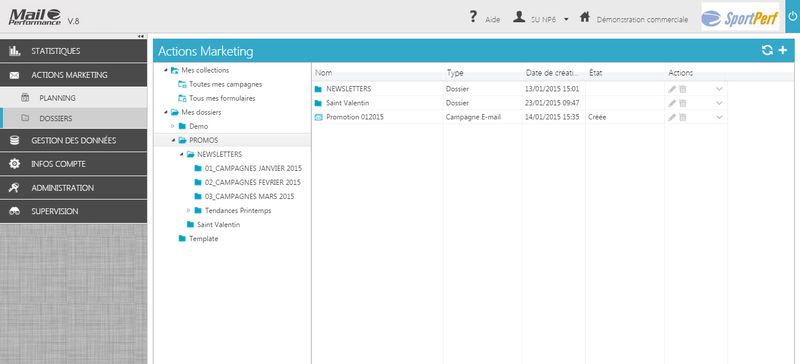
Task: Open the ACTIONS MARKETING menu
Action: [x=73, y=75]
